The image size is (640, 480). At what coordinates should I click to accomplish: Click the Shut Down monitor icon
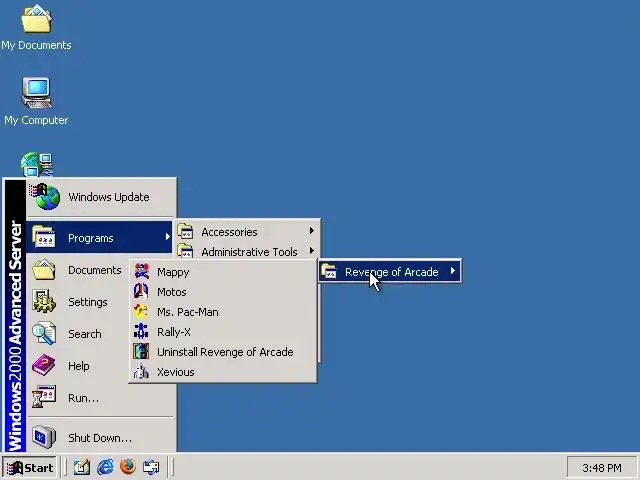point(44,437)
